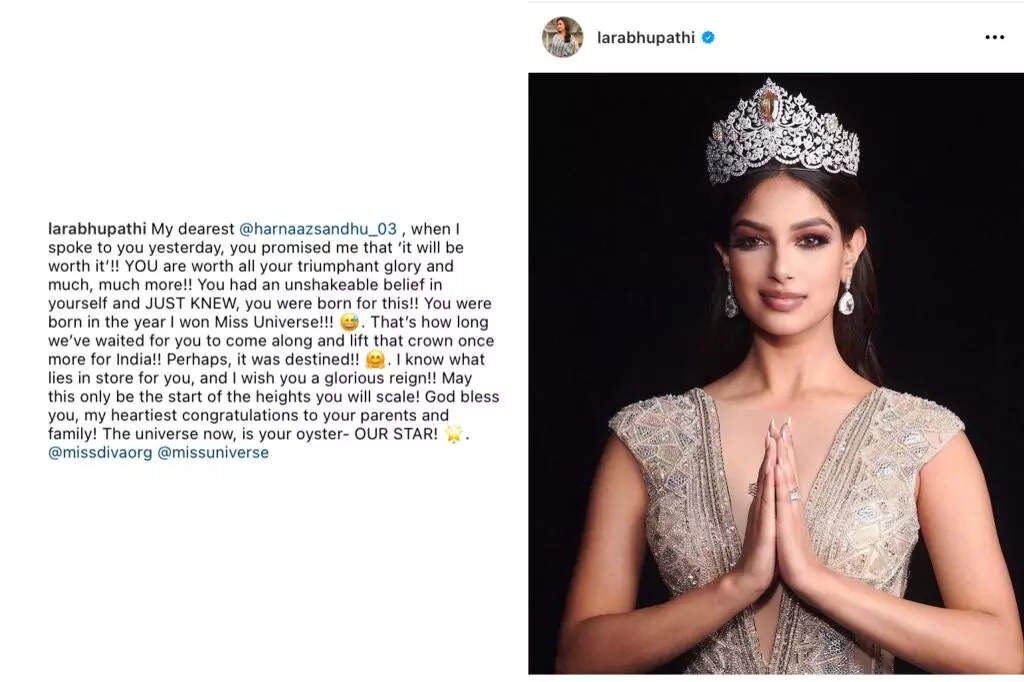Image resolution: width=1024 pixels, height=682 pixels.
Task: Click the 'OUR STAR!' text in caption
Action: (396, 434)
